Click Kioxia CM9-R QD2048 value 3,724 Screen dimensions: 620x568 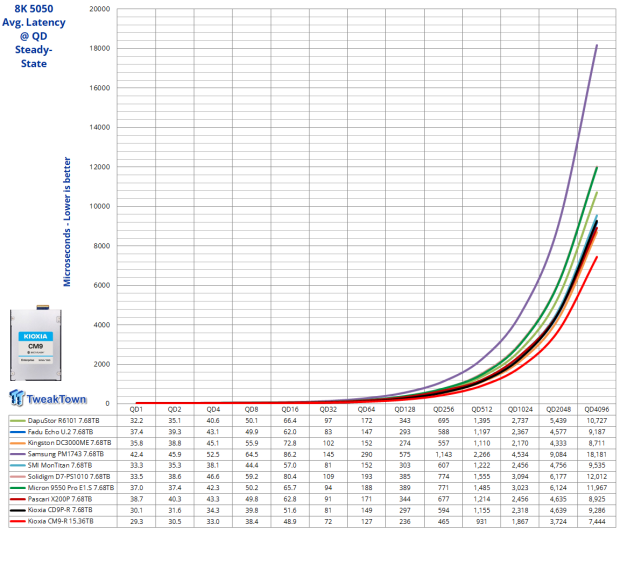[x=559, y=522]
